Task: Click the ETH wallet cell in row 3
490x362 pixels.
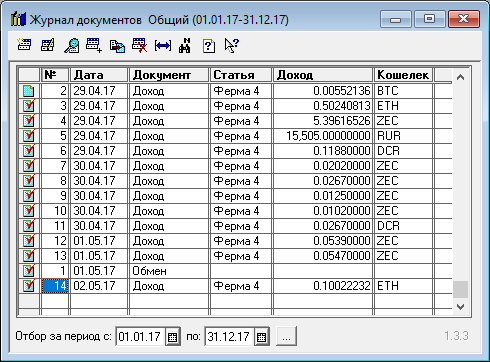Action: click(403, 106)
